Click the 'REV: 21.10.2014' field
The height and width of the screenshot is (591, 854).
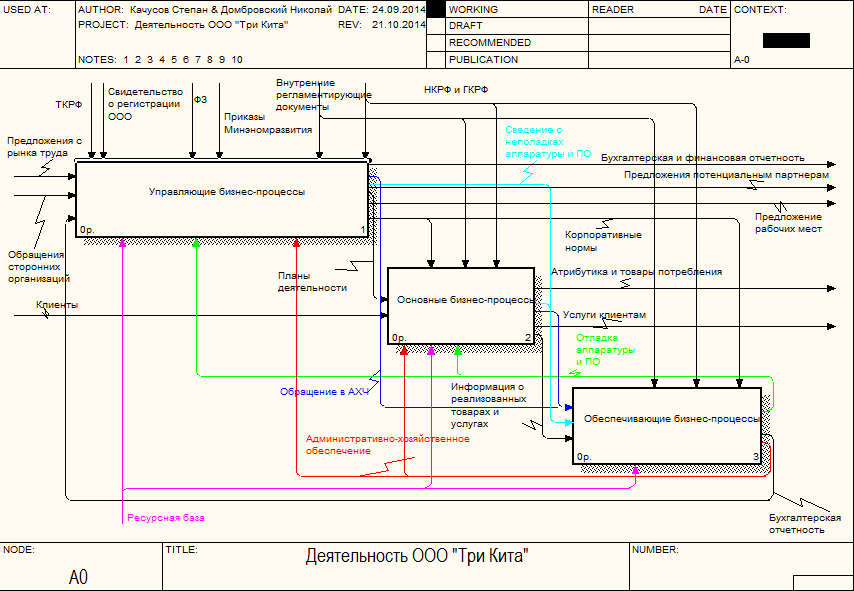pyautogui.click(x=382, y=25)
